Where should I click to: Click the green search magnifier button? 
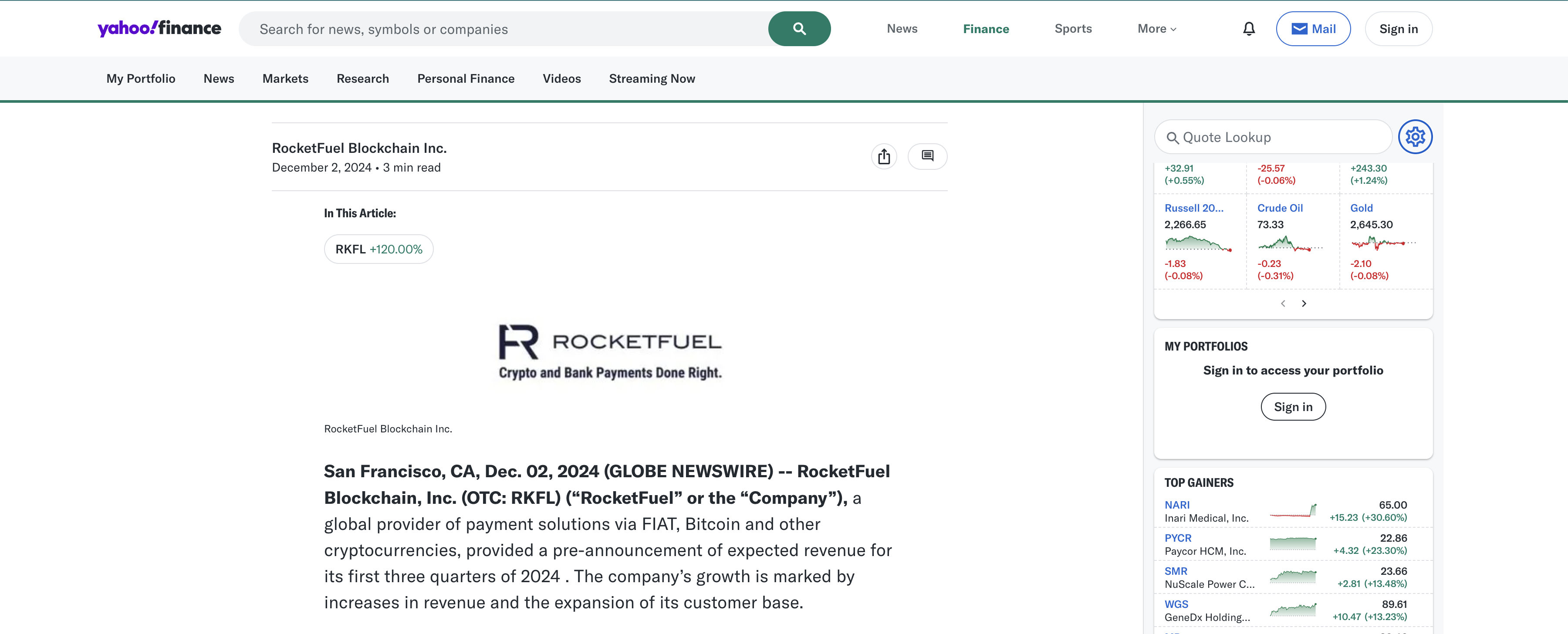(x=799, y=29)
